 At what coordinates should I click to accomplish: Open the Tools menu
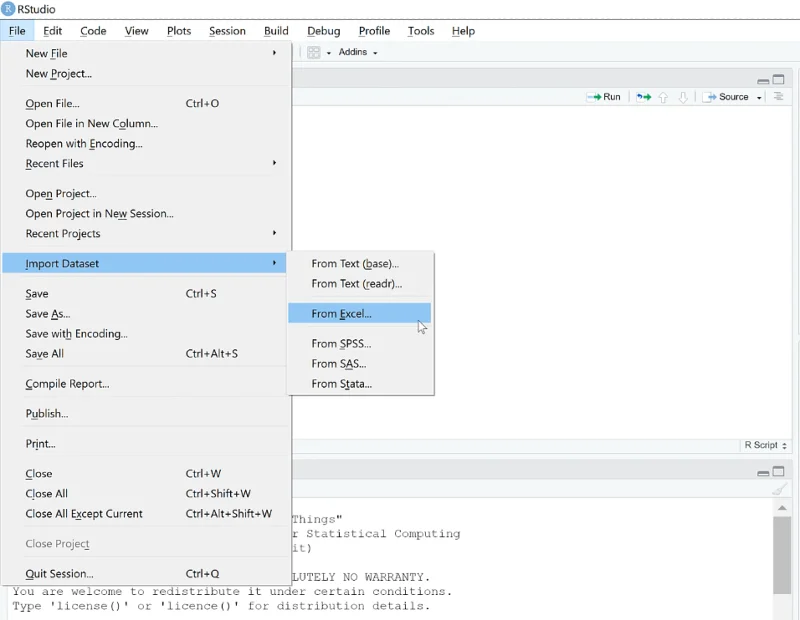pos(421,31)
